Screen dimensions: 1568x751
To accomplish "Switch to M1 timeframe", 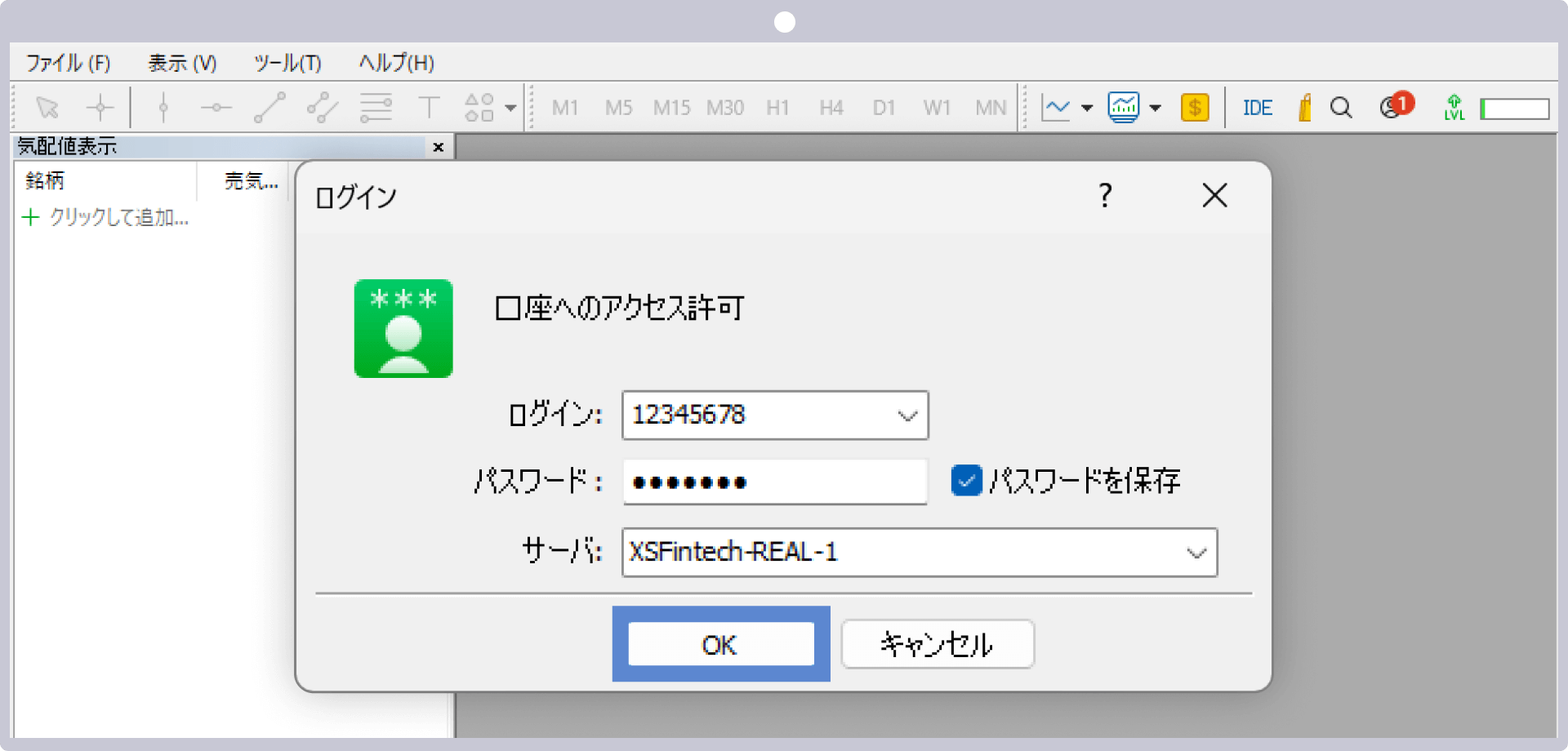I will pyautogui.click(x=565, y=108).
